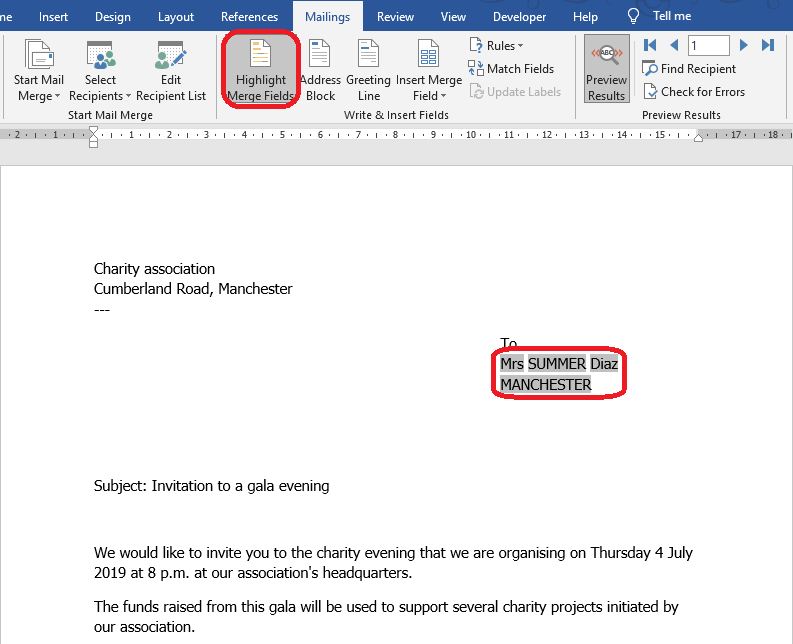Open the Help tab
The width and height of the screenshot is (793, 644).
(585, 17)
